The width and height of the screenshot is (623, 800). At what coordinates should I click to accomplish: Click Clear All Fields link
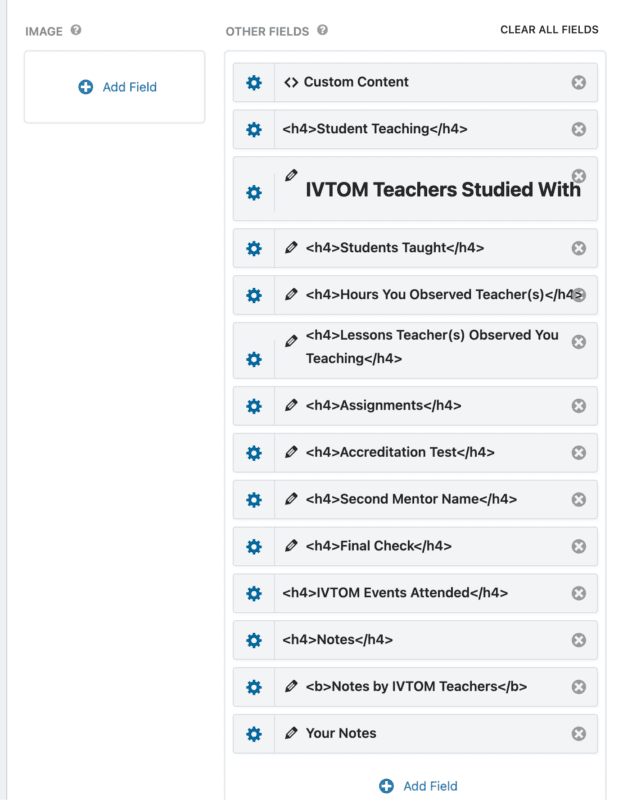[x=549, y=30]
